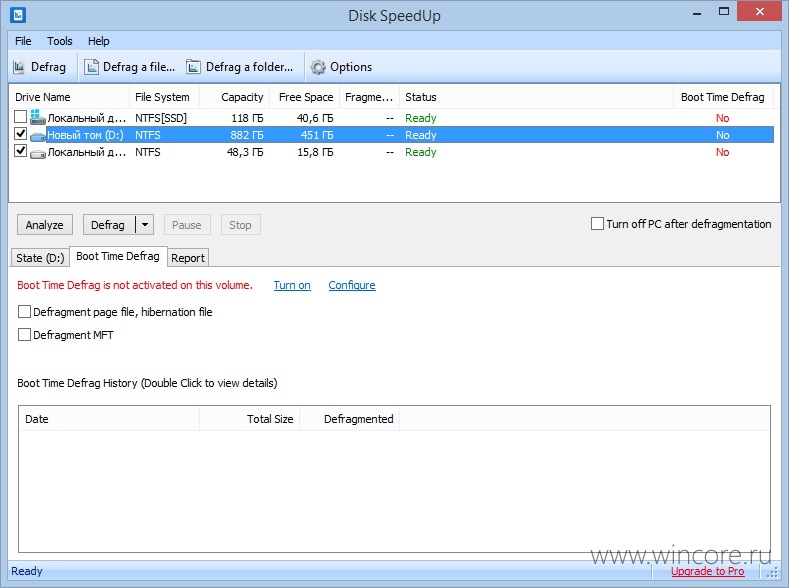This screenshot has width=789, height=588.
Task: Uncheck the 48,3 ГБ drive checkbox
Action: pos(20,151)
